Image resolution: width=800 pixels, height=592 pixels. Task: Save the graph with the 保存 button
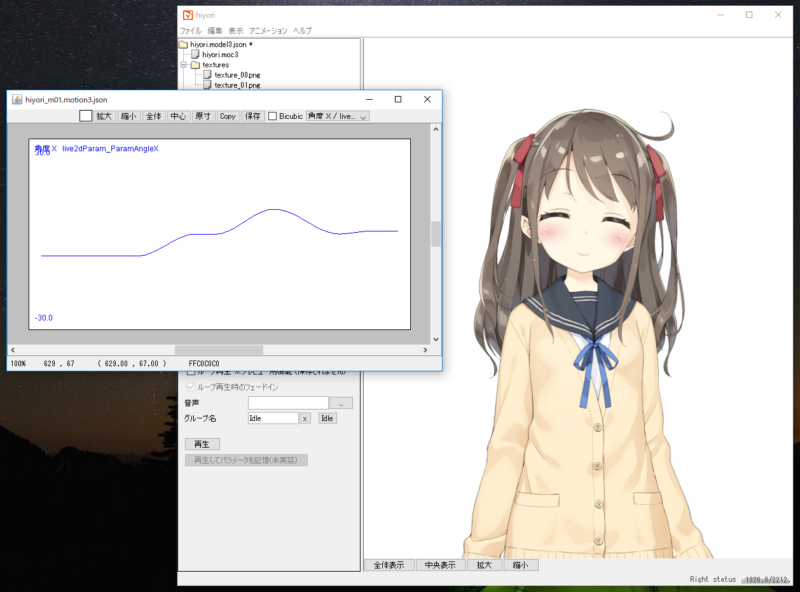[x=254, y=116]
